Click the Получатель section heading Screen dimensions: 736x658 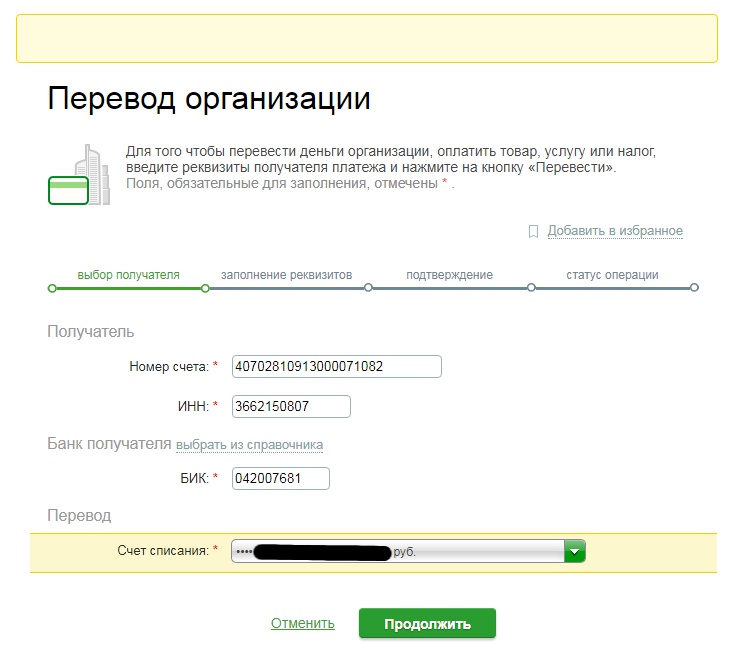(91, 332)
